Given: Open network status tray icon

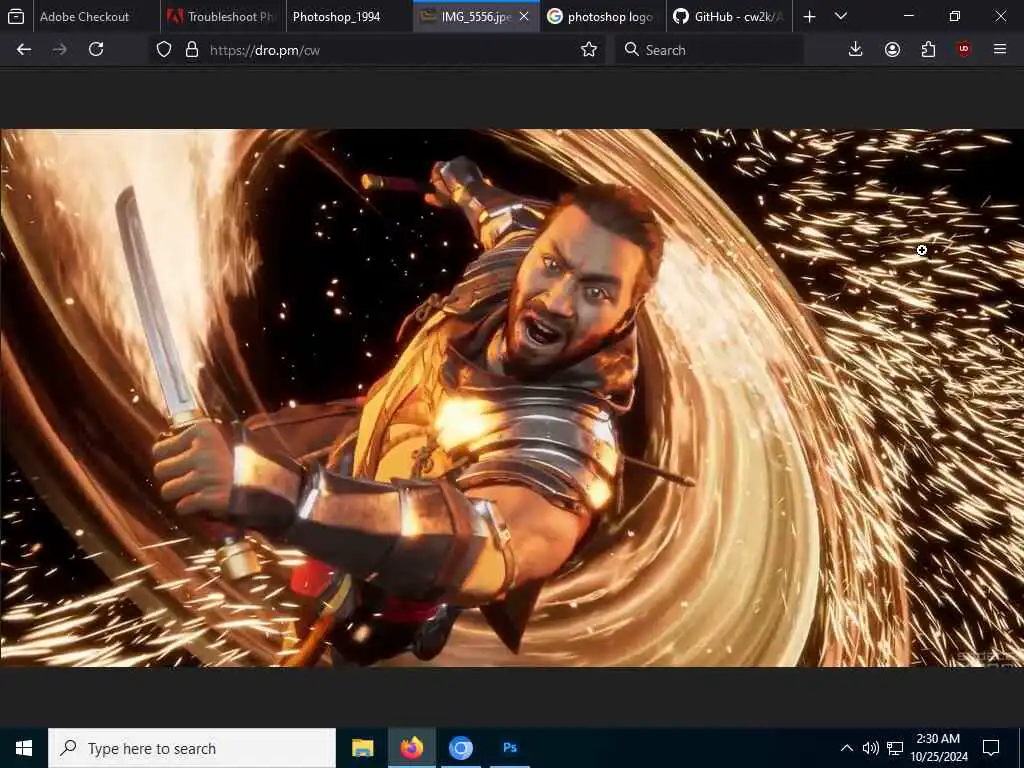Looking at the screenshot, I should 895,748.
